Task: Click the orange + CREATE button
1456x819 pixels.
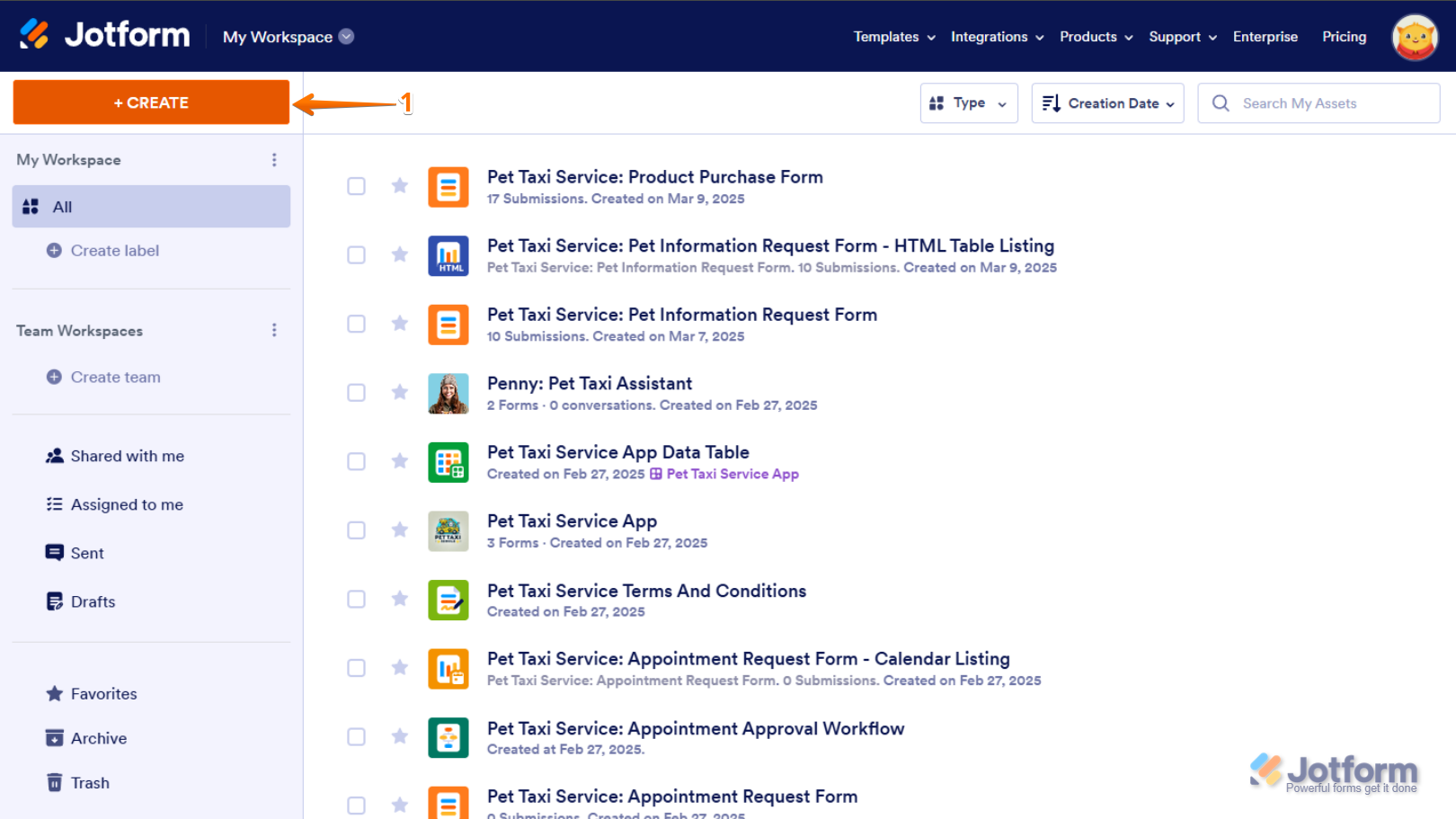Action: 151,102
